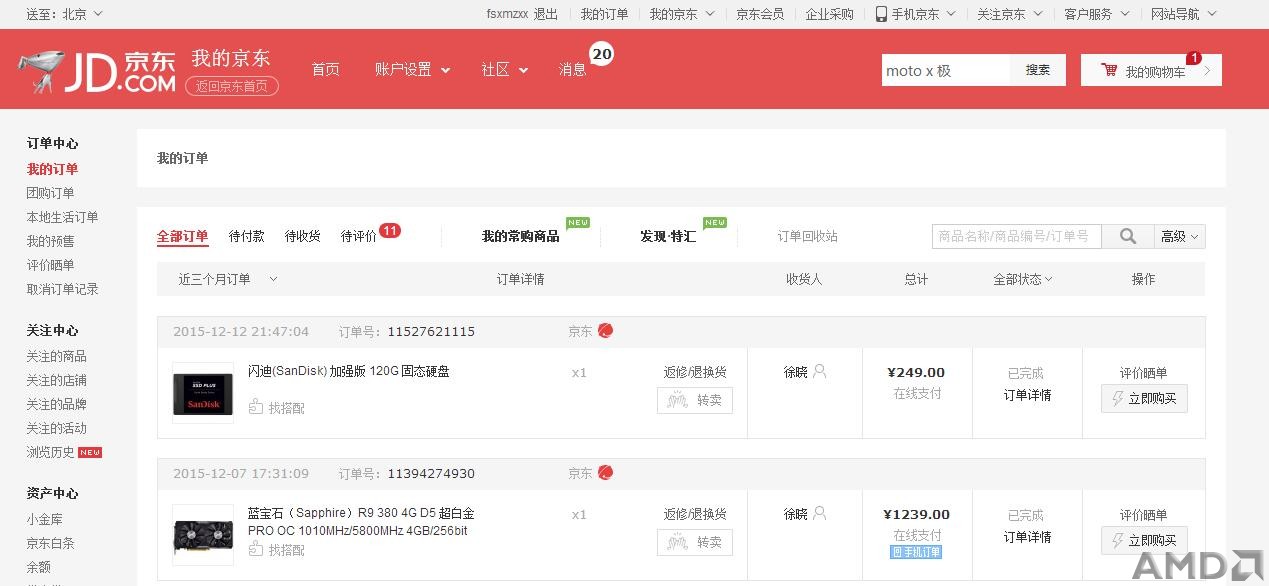Click order number 11527621115
Screen dimensions: 1269x586
431,331
